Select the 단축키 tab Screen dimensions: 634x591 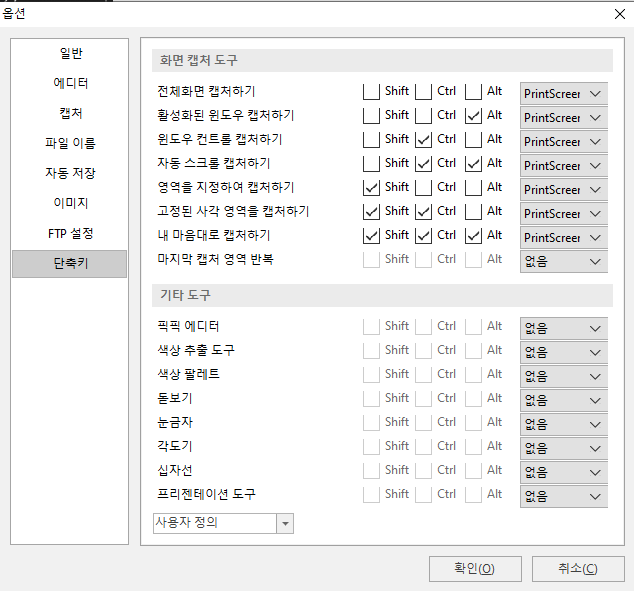(70, 264)
